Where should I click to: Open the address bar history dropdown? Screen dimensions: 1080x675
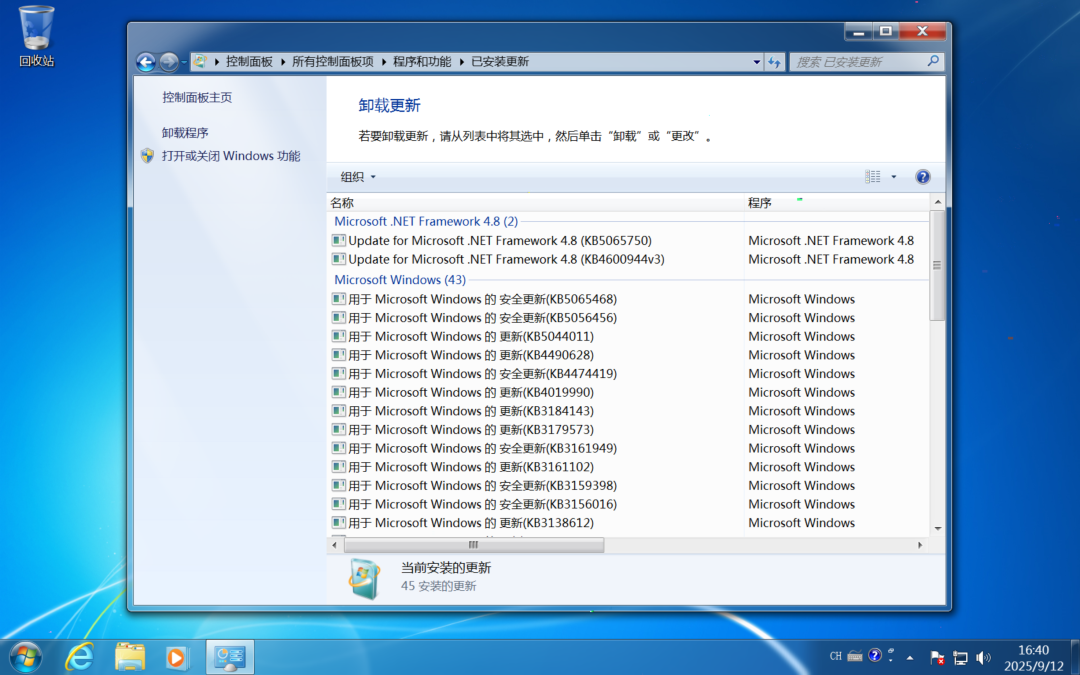click(x=757, y=62)
